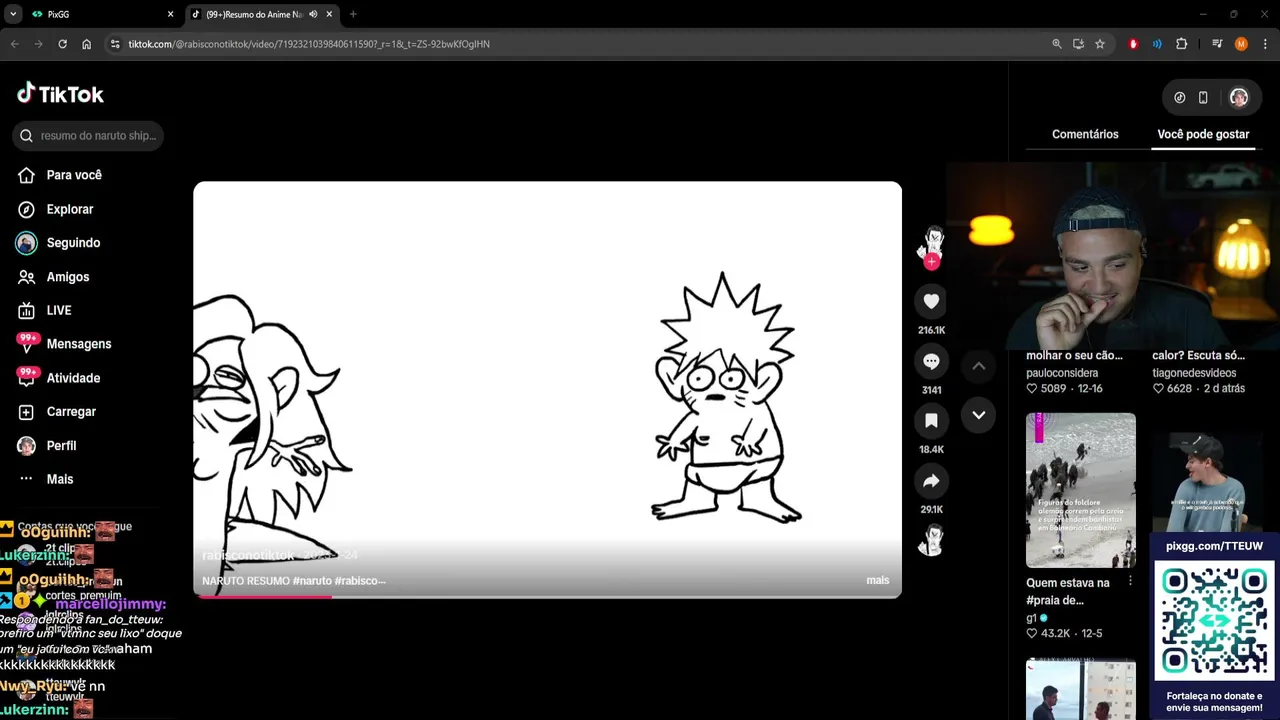Image resolution: width=1280 pixels, height=720 pixels.
Task: Click the address bar URL
Action: (309, 44)
